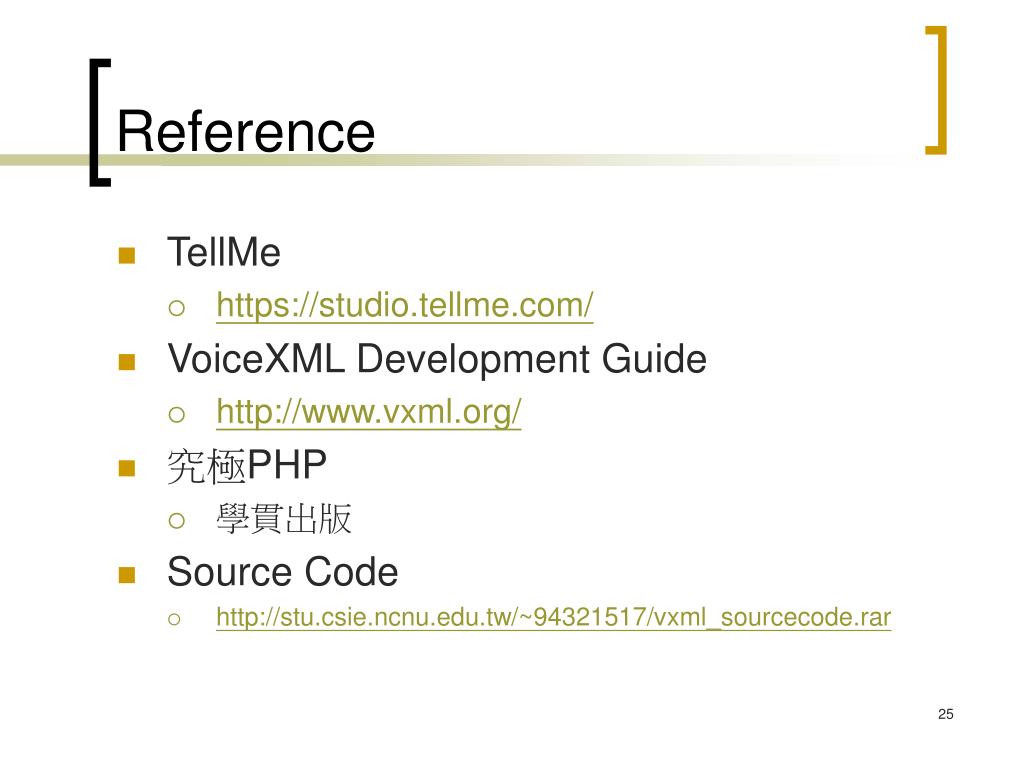Open the http://www.vxml.org/ link
This screenshot has width=1024, height=768.
coord(368,412)
